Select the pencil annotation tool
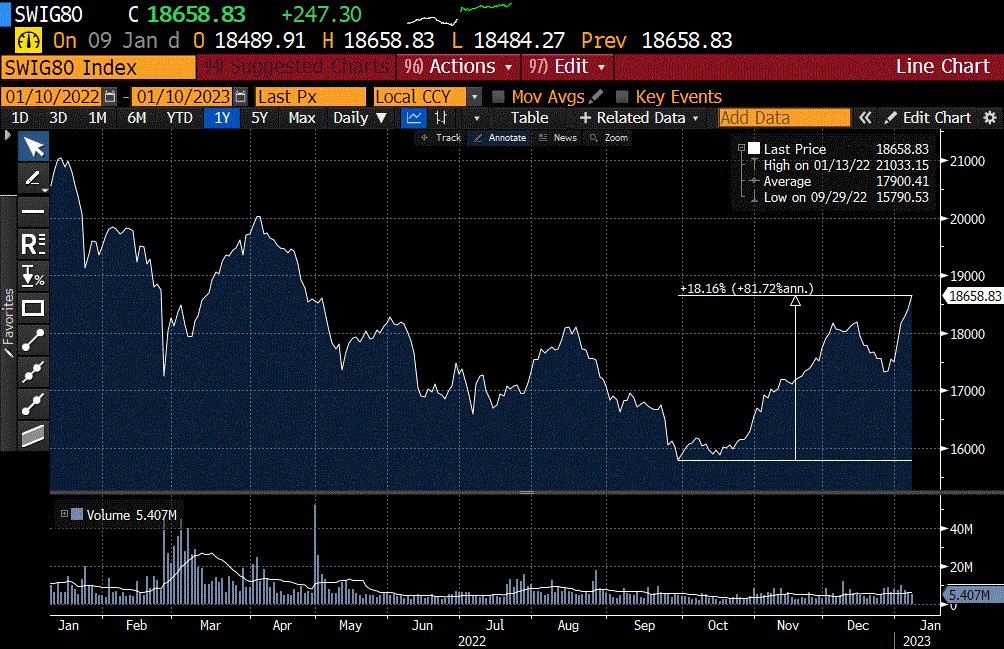 (x=33, y=177)
